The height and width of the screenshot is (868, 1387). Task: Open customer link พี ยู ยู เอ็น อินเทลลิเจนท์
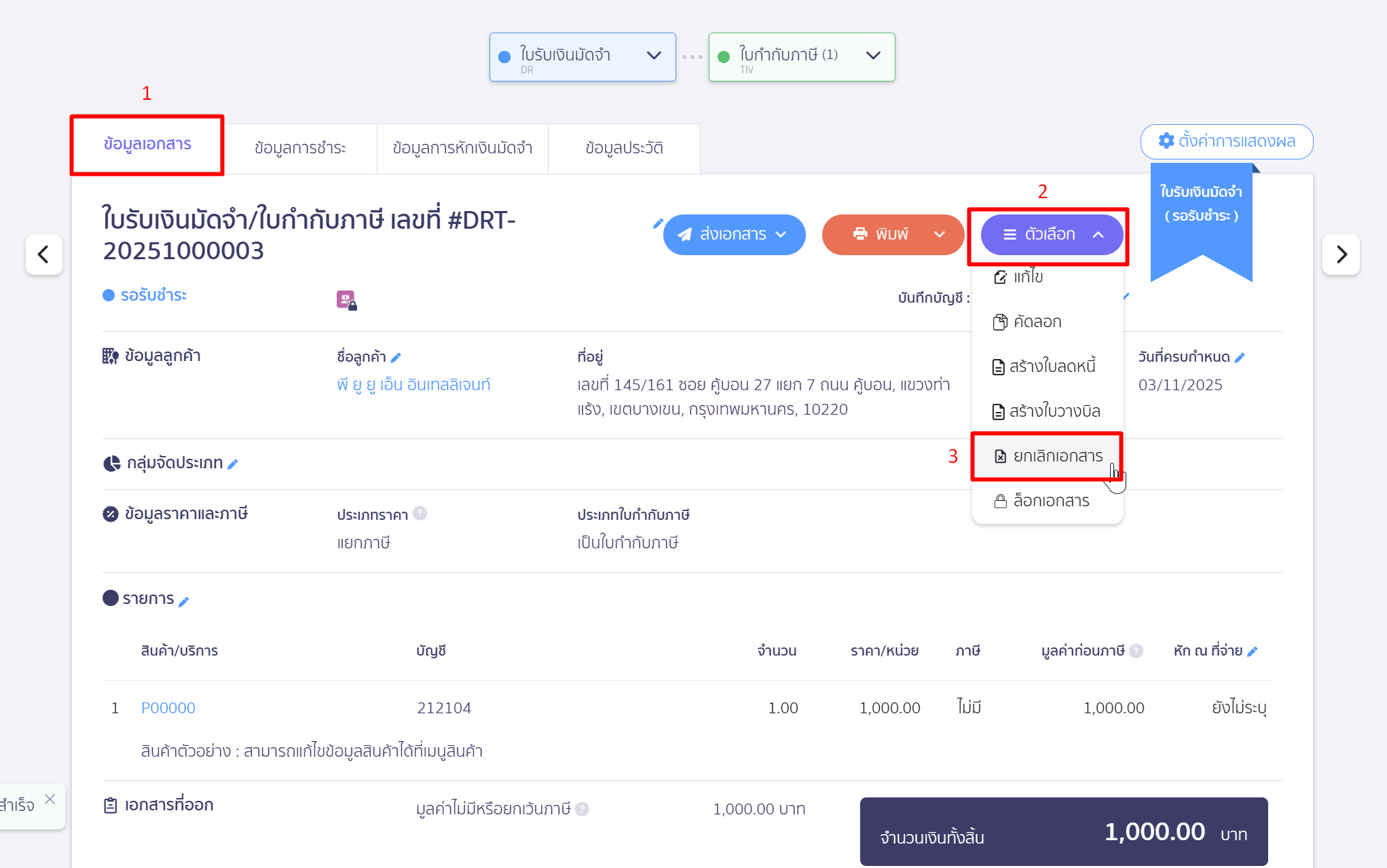413,385
